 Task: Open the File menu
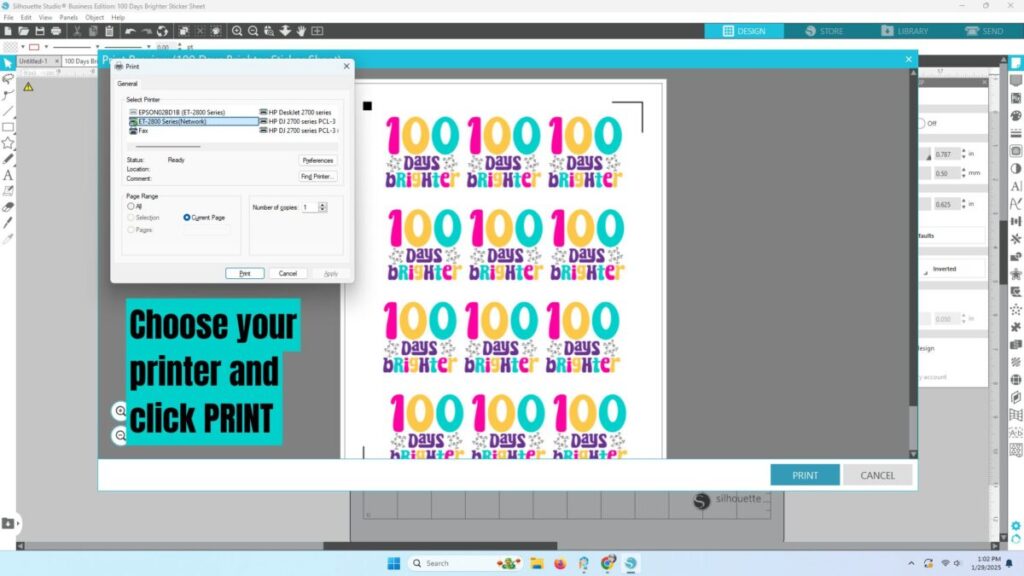click(8, 18)
